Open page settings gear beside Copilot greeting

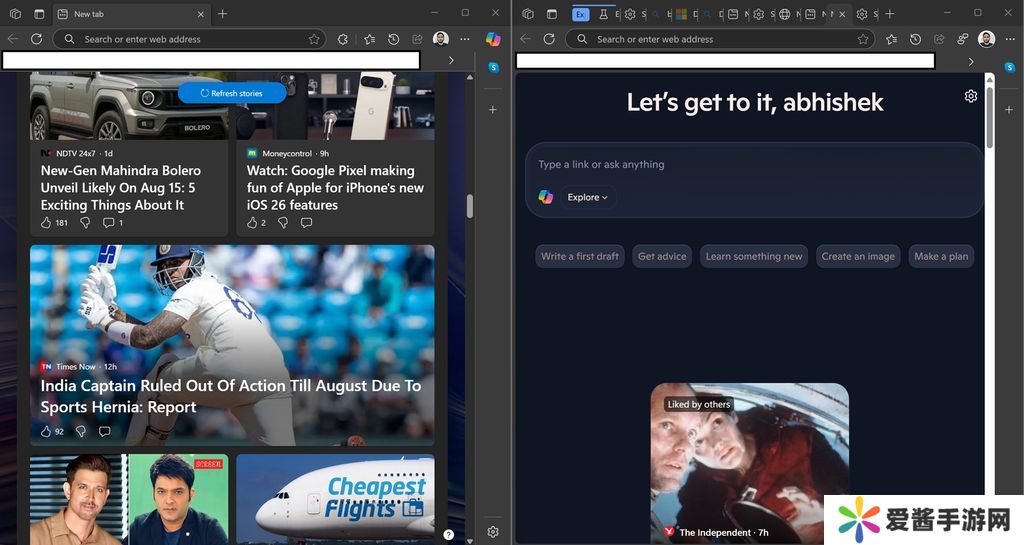970,96
